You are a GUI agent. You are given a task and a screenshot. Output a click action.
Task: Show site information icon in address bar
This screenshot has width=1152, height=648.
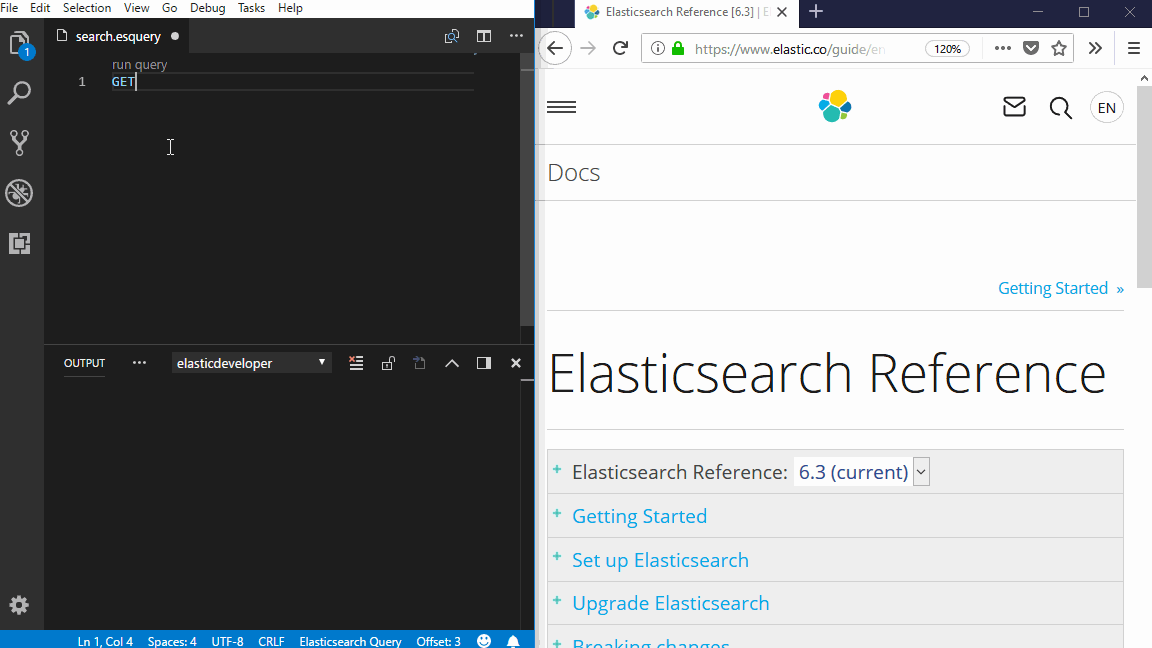coord(658,48)
